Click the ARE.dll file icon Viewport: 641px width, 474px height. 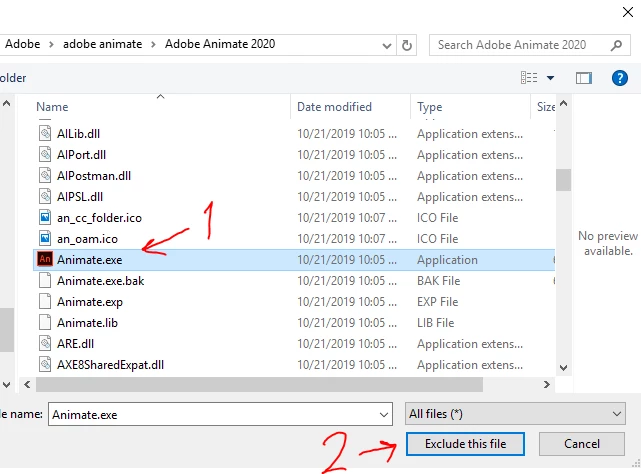pyautogui.click(x=45, y=343)
